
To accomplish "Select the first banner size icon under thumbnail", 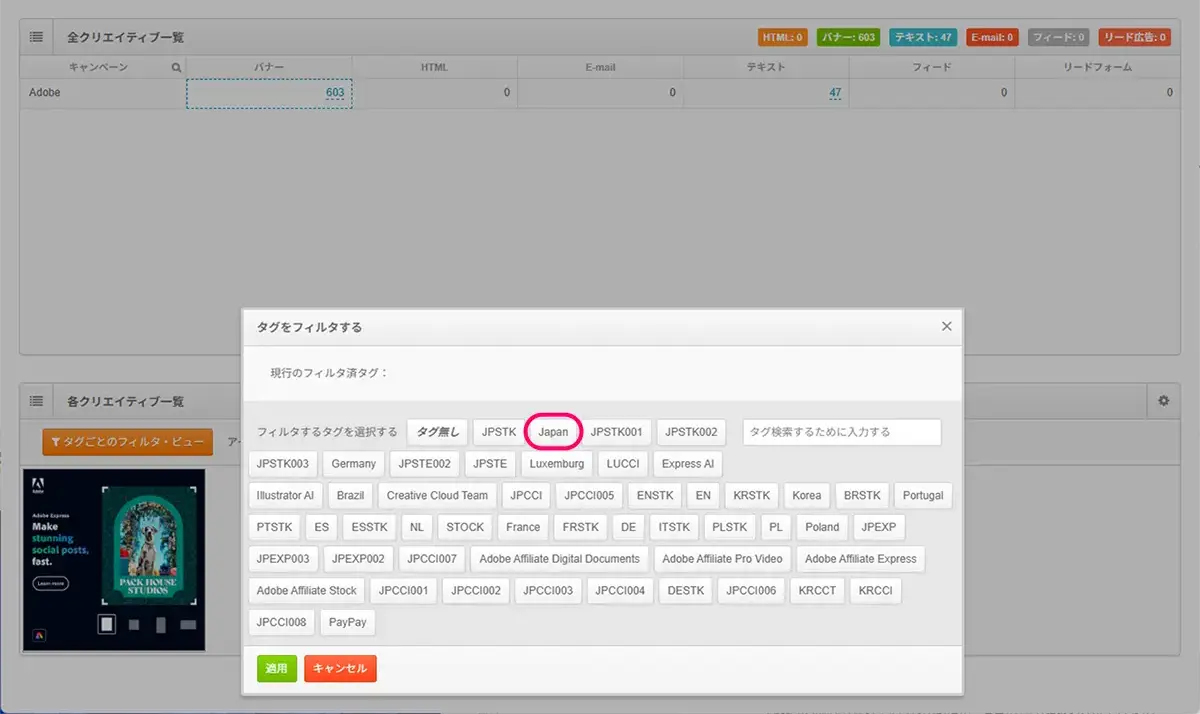I will (x=107, y=625).
